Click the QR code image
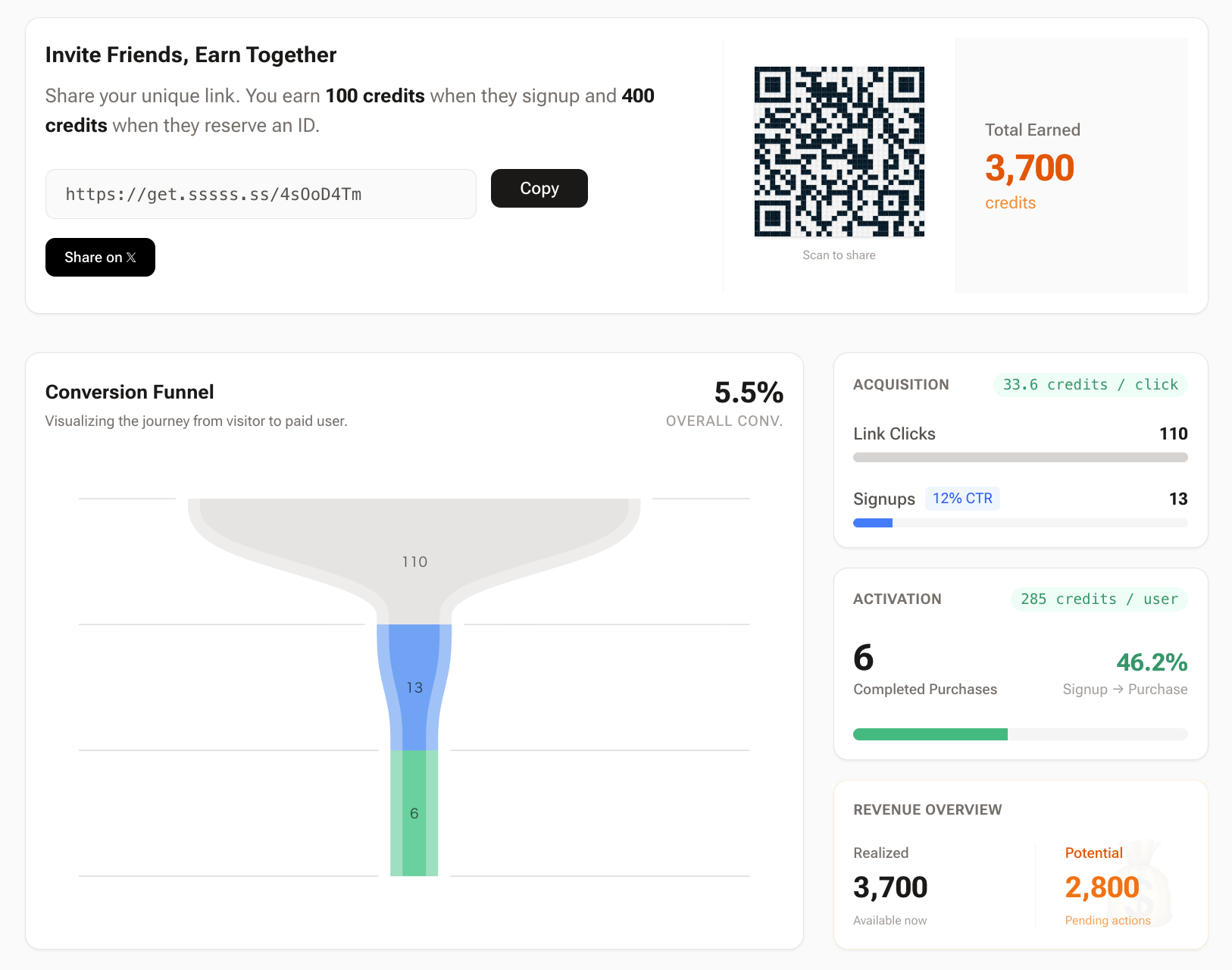 coord(839,152)
